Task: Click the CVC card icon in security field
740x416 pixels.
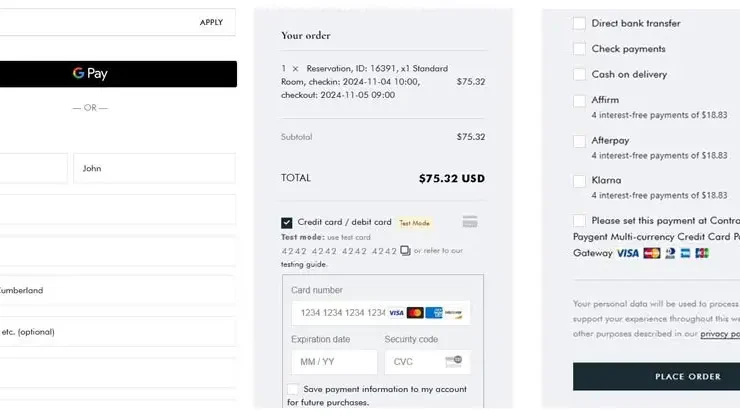Action: click(x=454, y=362)
